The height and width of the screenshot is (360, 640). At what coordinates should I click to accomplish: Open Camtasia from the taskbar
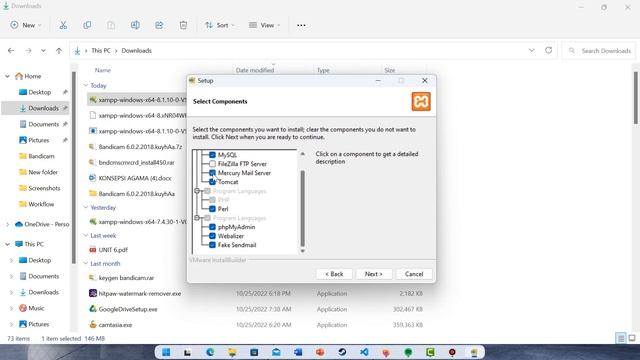tap(430, 352)
